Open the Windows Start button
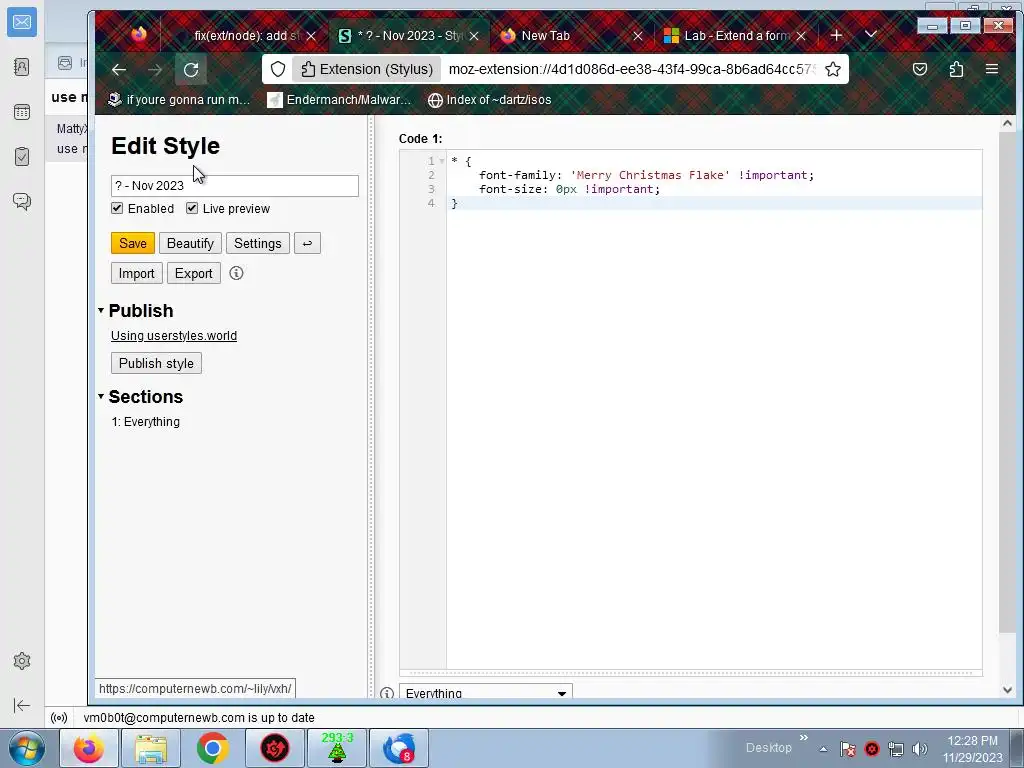This screenshot has width=1024, height=768. click(27, 748)
